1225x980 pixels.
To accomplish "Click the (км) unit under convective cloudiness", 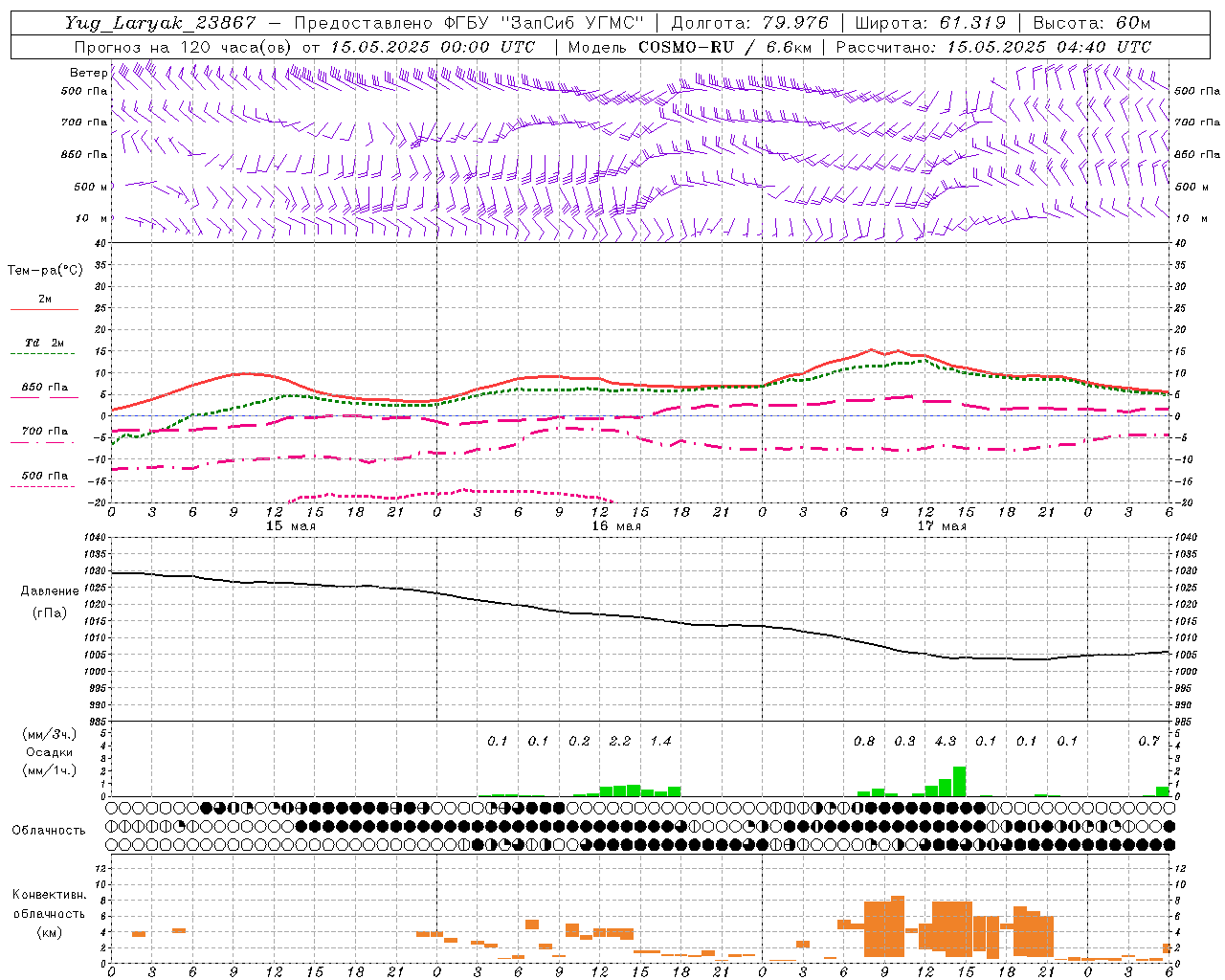I will point(49,932).
